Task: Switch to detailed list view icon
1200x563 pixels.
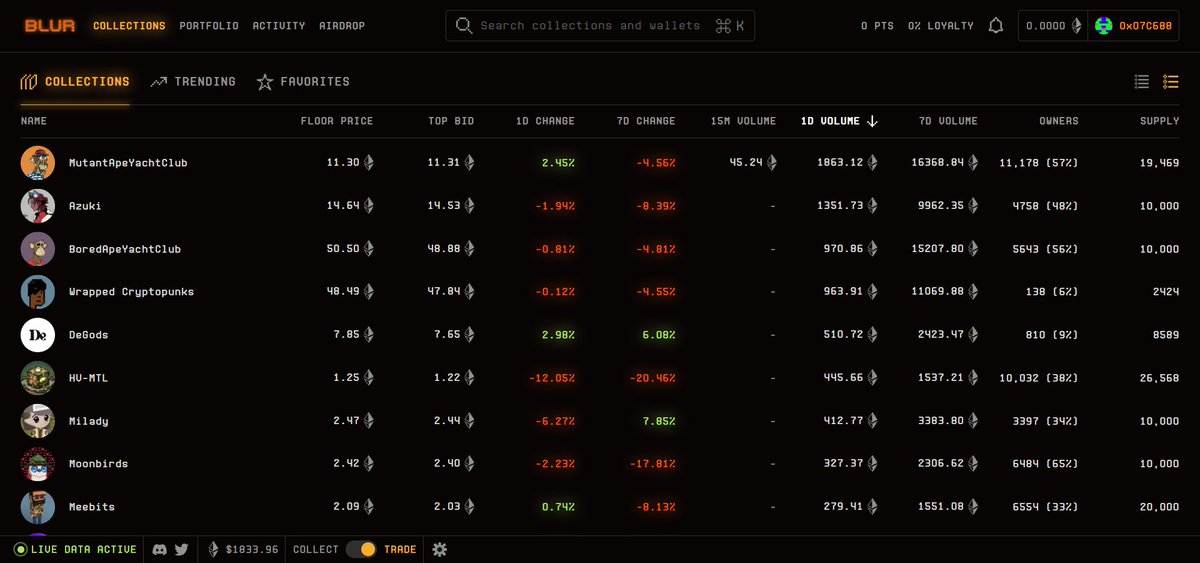Action: click(x=1171, y=82)
